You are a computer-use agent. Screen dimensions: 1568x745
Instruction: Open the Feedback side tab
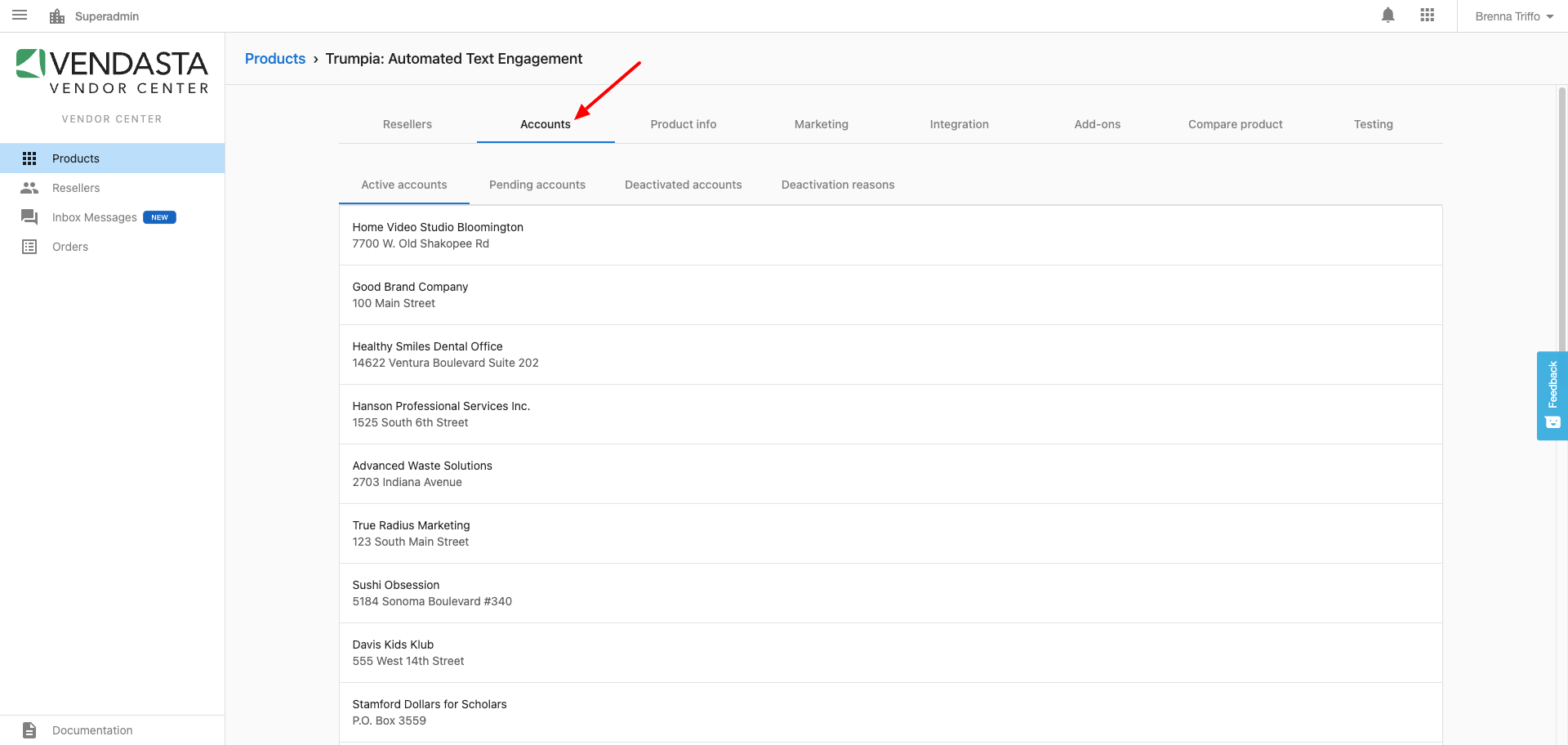[1552, 396]
